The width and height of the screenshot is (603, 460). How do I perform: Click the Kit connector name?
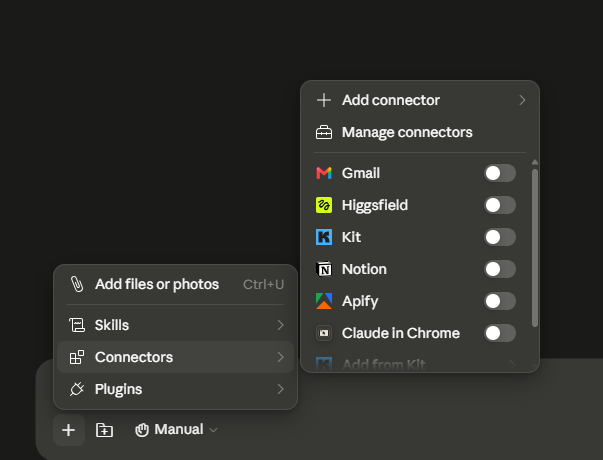pos(351,237)
